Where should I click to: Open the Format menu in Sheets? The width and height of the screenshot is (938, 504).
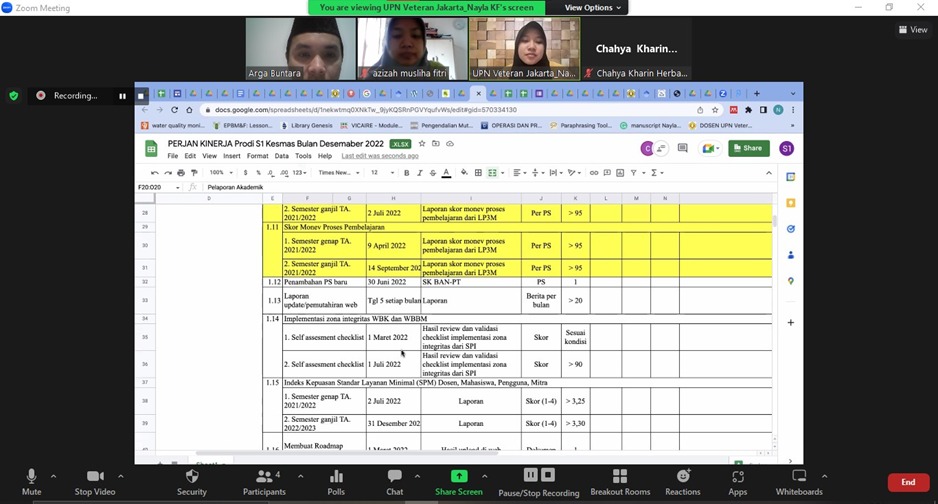257,156
